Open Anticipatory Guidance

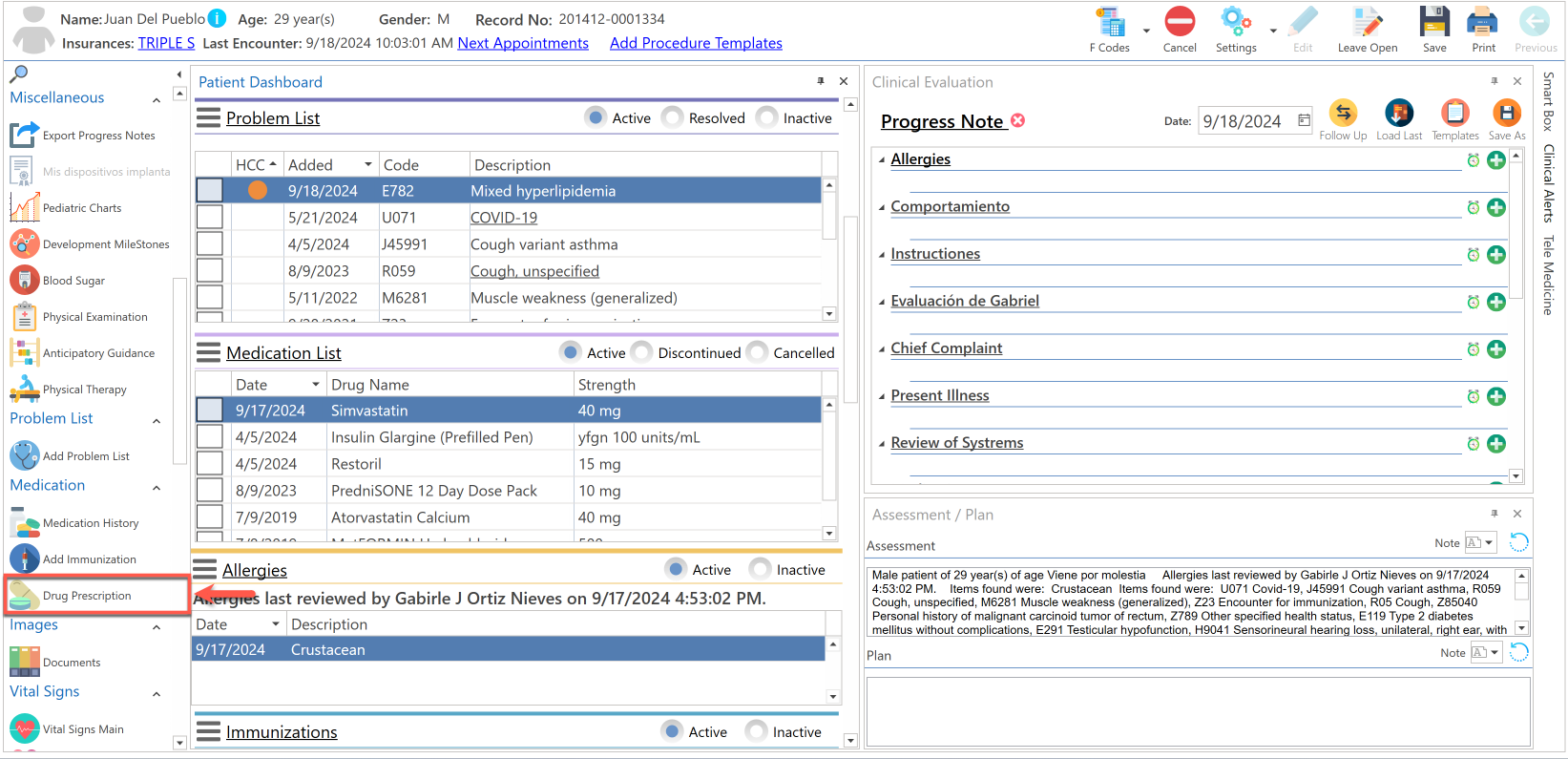(x=82, y=353)
